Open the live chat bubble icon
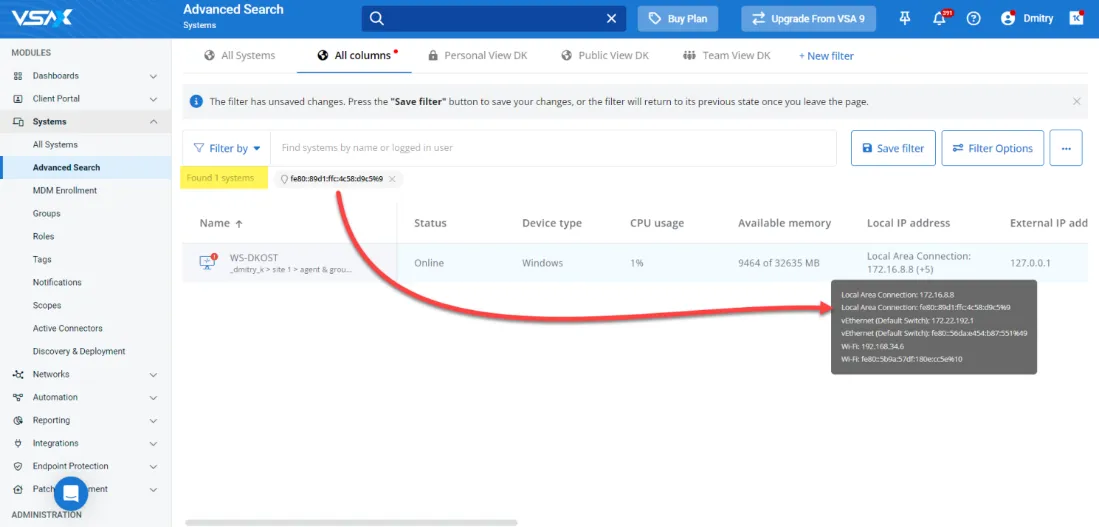The width and height of the screenshot is (1099, 527). [71, 493]
